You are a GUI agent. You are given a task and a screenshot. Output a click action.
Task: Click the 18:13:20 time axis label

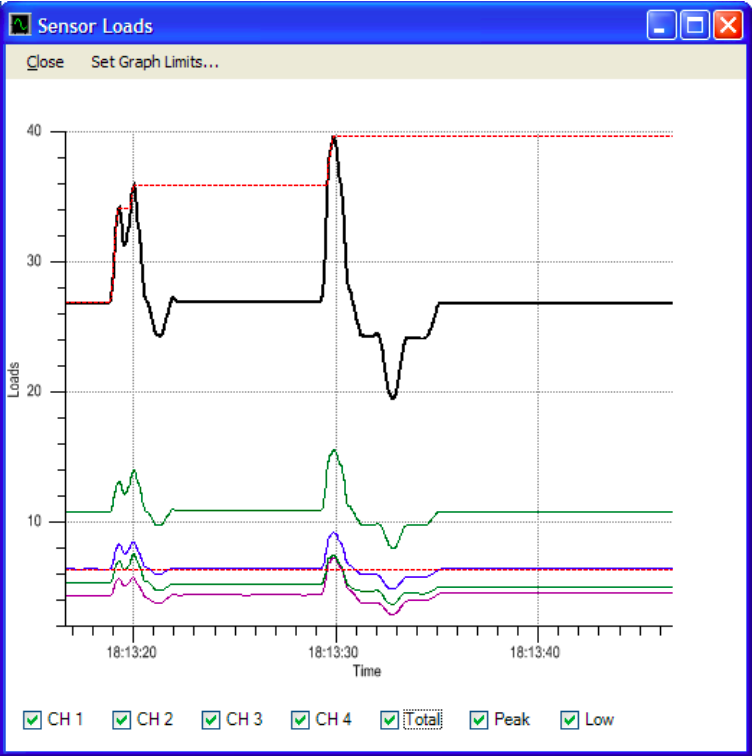132,652
